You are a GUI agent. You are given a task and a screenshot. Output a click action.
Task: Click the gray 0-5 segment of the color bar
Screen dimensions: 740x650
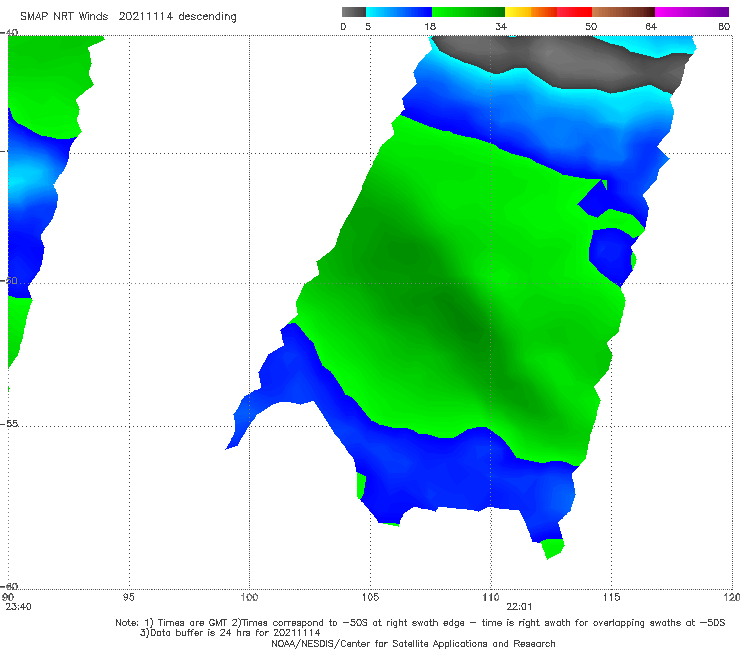(353, 12)
